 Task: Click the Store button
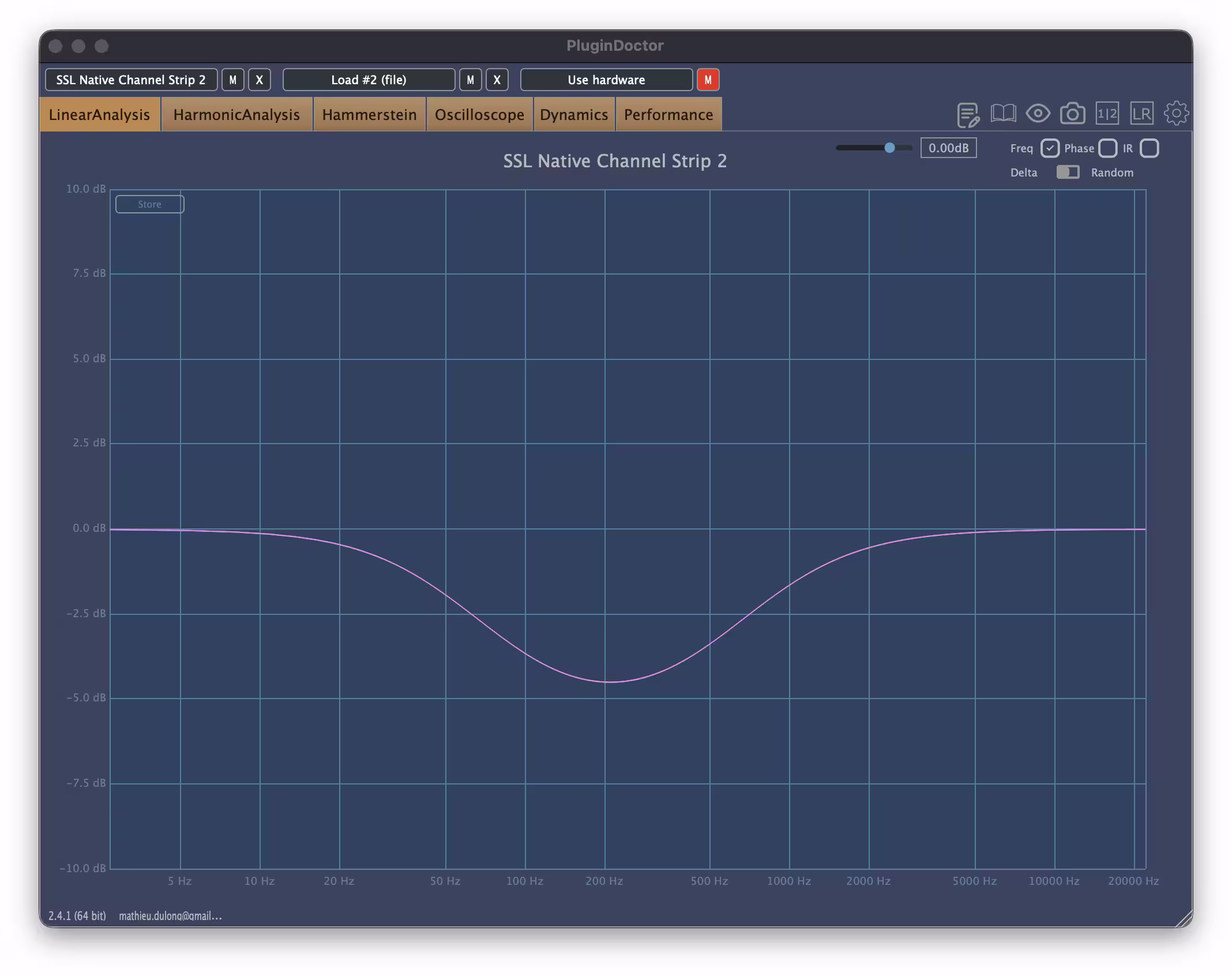pos(149,204)
